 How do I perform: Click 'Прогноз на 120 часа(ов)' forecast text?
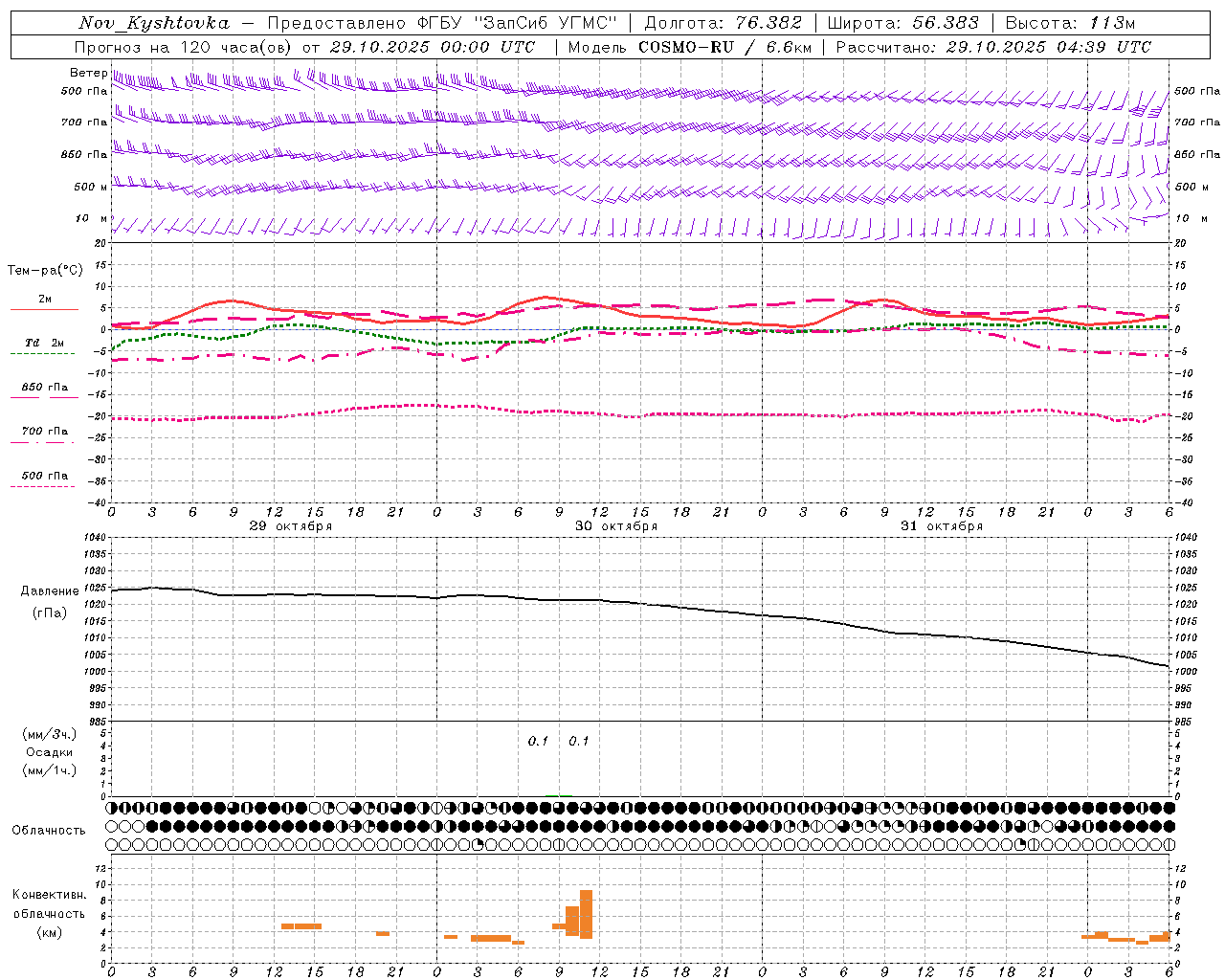184,47
